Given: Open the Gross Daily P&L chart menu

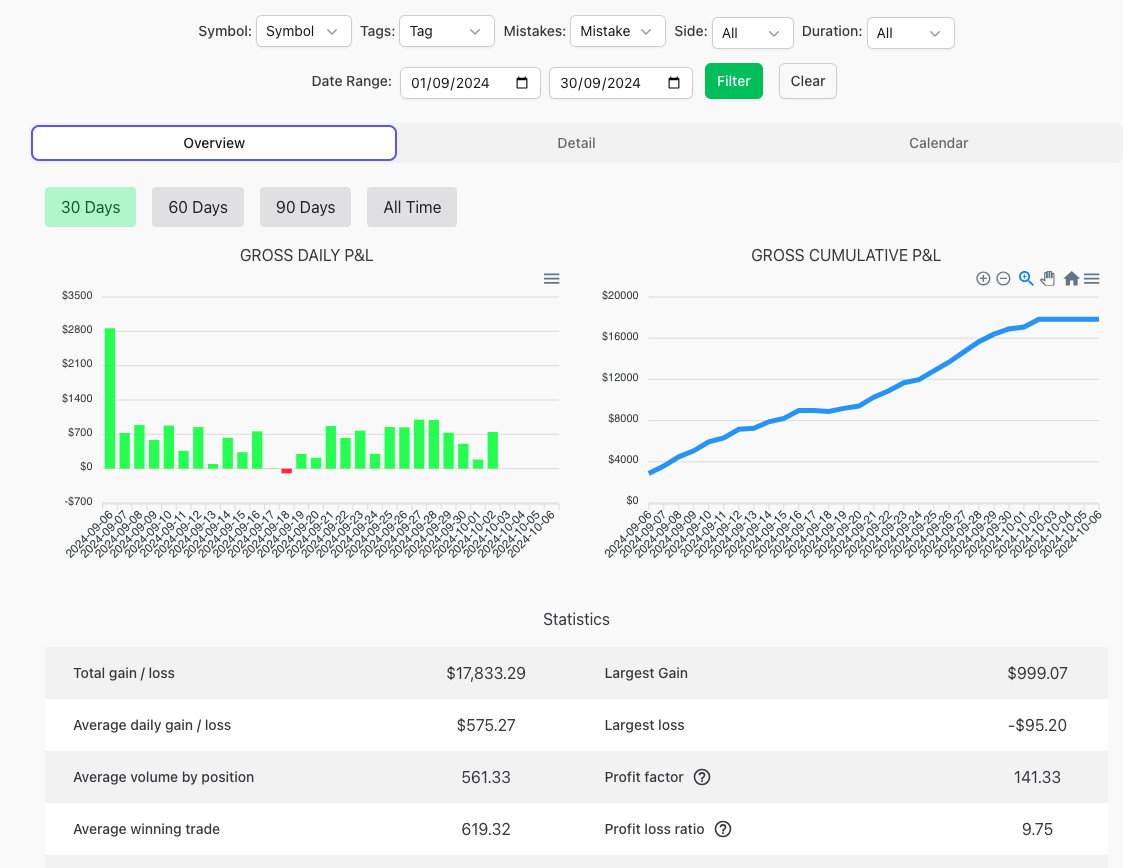Looking at the screenshot, I should (x=551, y=278).
